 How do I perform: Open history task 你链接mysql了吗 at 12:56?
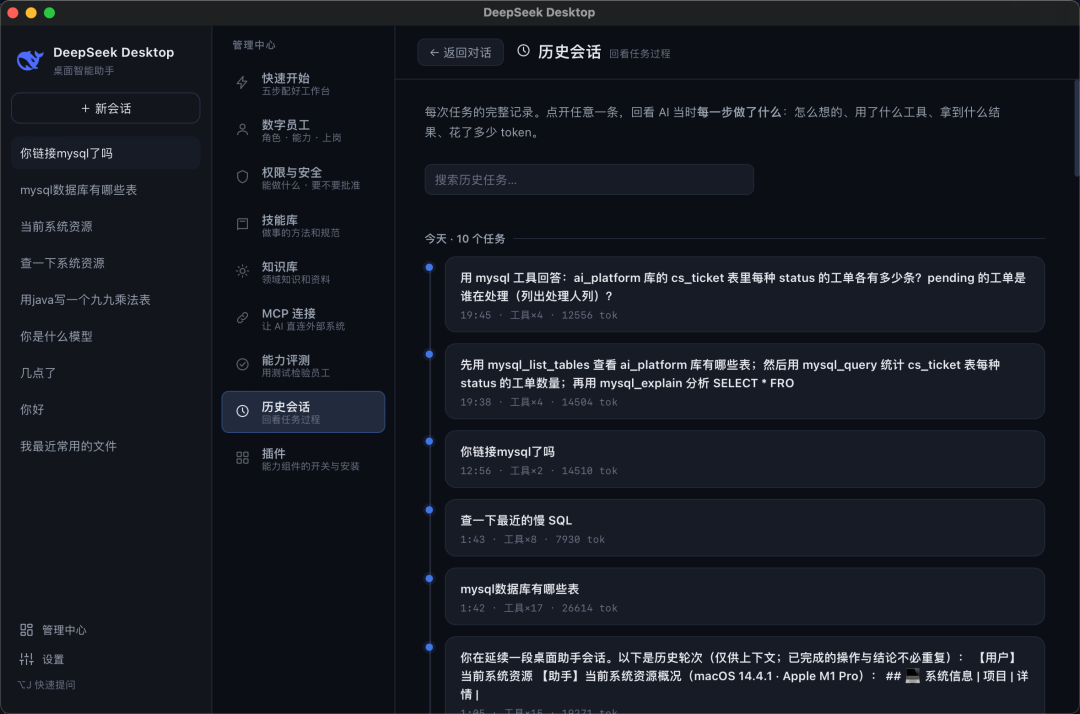coord(745,459)
